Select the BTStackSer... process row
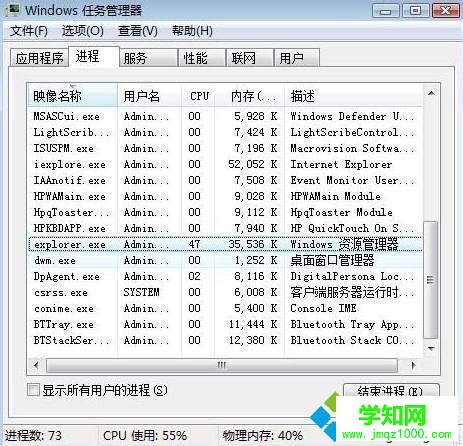Image resolution: width=463 pixels, height=446 pixels. click(225, 340)
